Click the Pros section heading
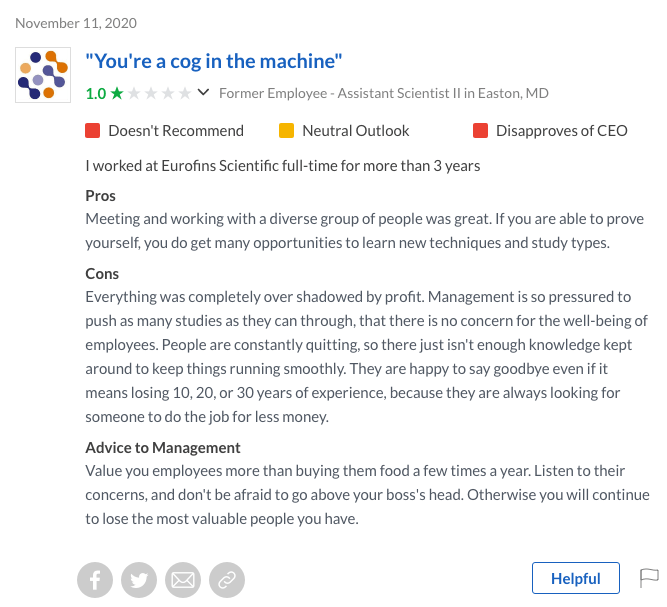This screenshot has height=607, width=667. [101, 196]
